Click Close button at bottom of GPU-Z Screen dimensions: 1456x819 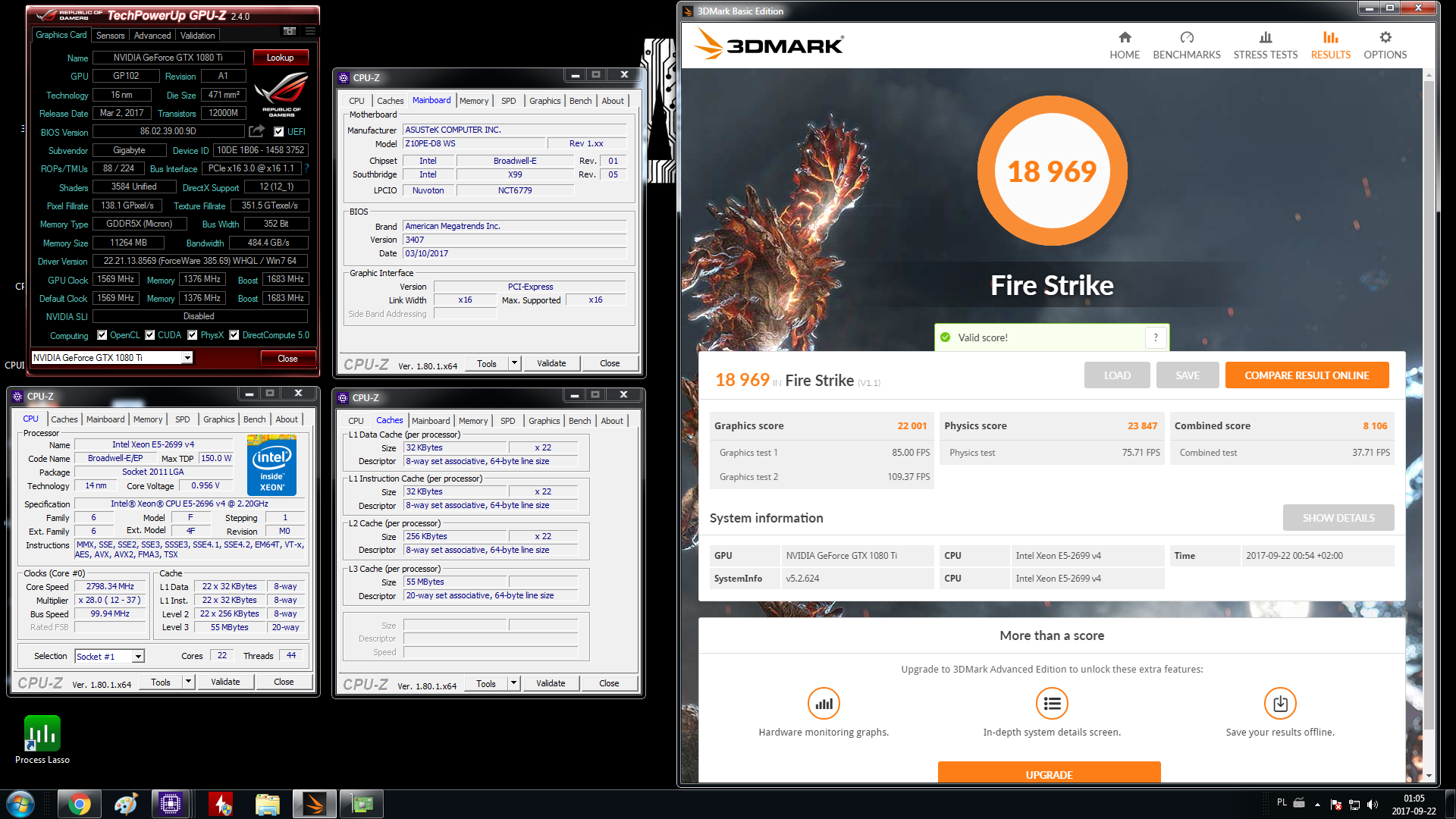287,359
